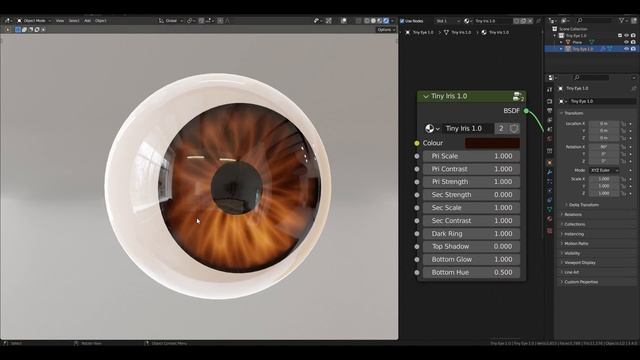640x360 pixels.
Task: Open the Object Data mesh properties tab
Action: click(x=549, y=209)
